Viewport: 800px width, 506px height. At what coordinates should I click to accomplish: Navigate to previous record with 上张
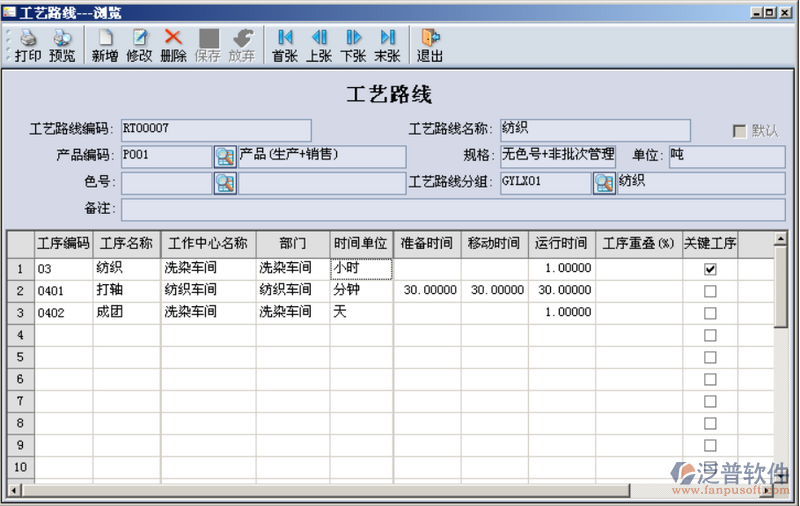pos(319,46)
